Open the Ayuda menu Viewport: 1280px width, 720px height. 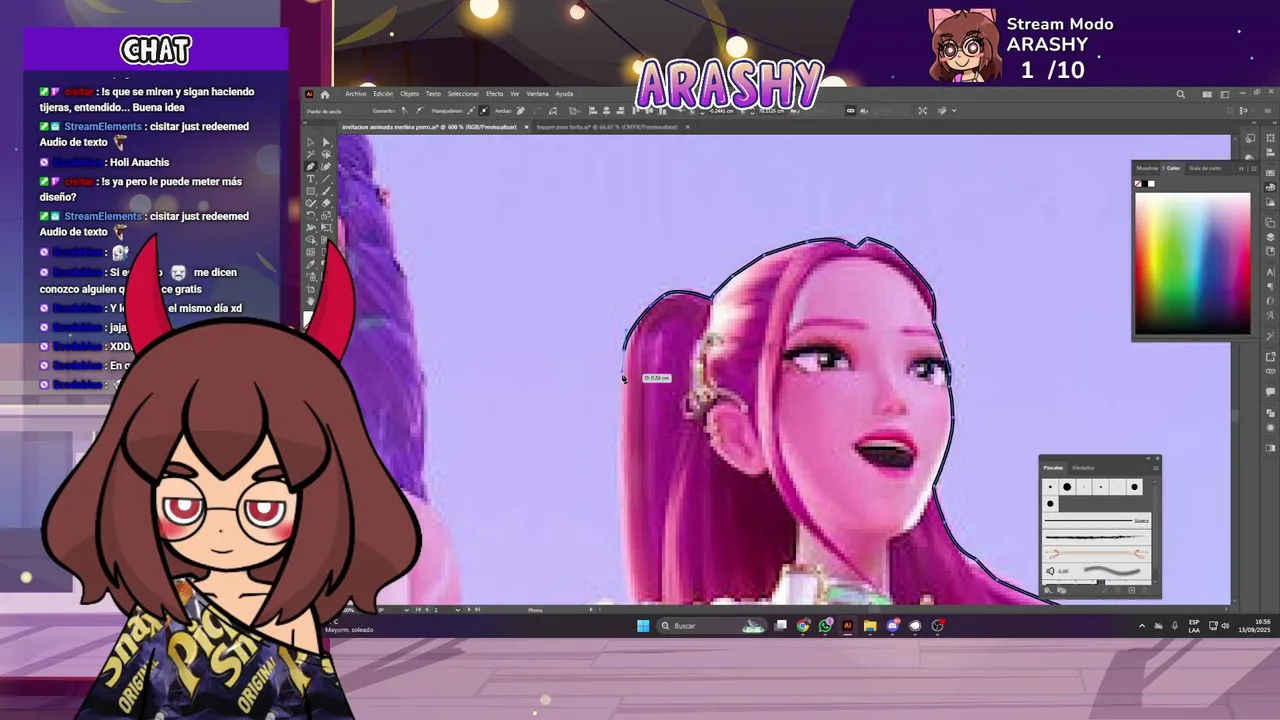pos(565,94)
